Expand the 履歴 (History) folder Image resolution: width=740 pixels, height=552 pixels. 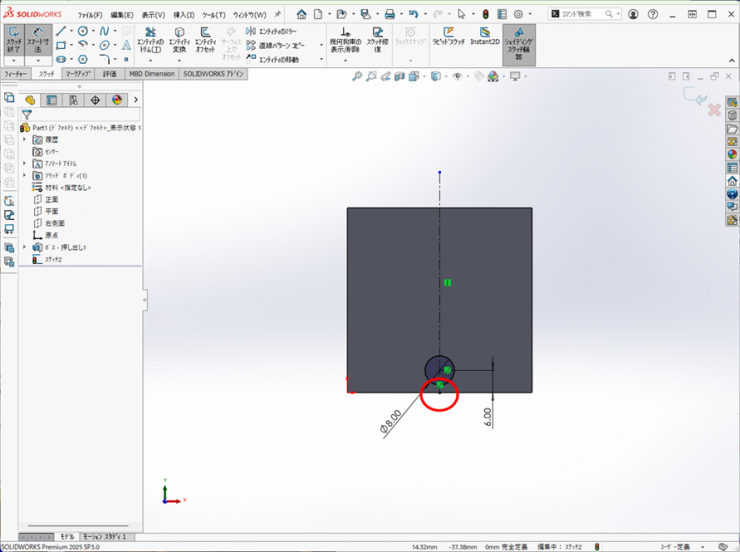pos(25,140)
